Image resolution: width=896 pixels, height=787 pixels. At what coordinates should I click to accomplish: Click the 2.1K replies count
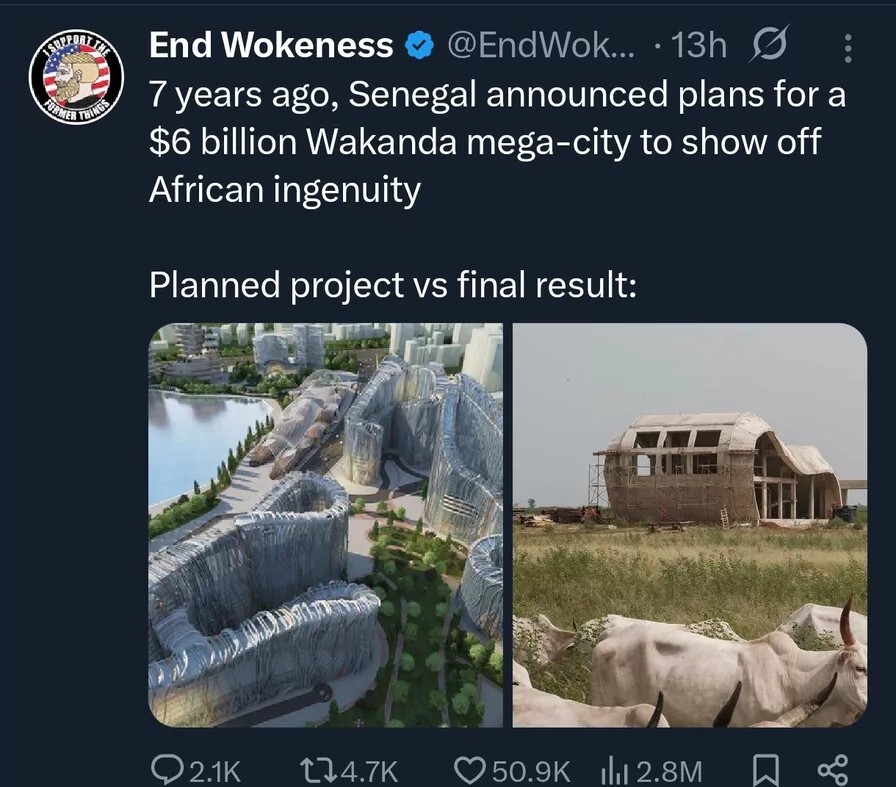[x=214, y=772]
